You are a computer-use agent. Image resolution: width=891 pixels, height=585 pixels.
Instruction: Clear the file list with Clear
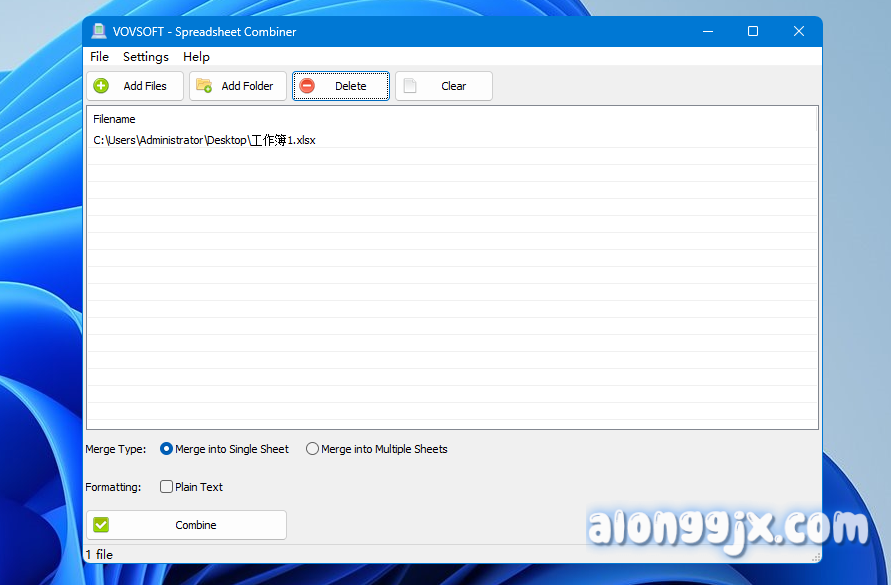(443, 86)
